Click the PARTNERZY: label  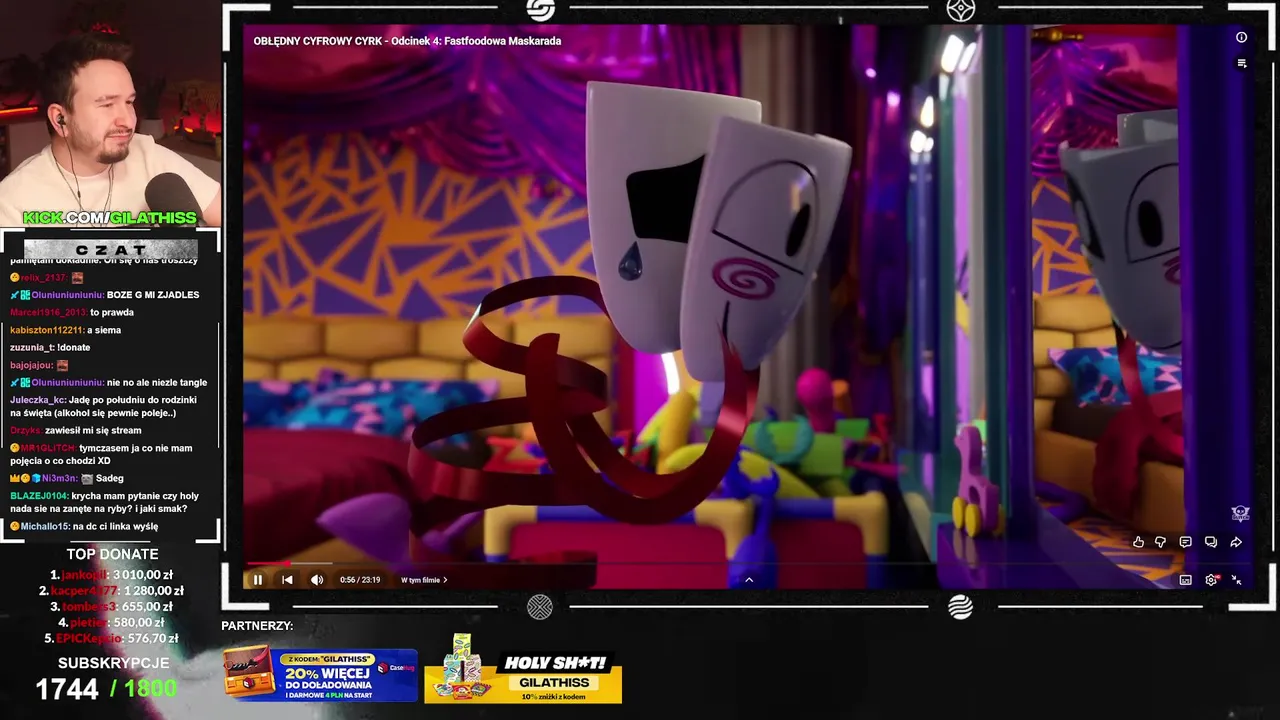click(257, 626)
